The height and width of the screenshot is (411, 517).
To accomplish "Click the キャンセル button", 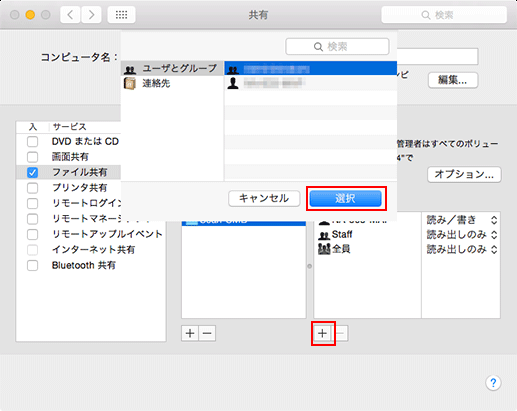I will pos(264,199).
